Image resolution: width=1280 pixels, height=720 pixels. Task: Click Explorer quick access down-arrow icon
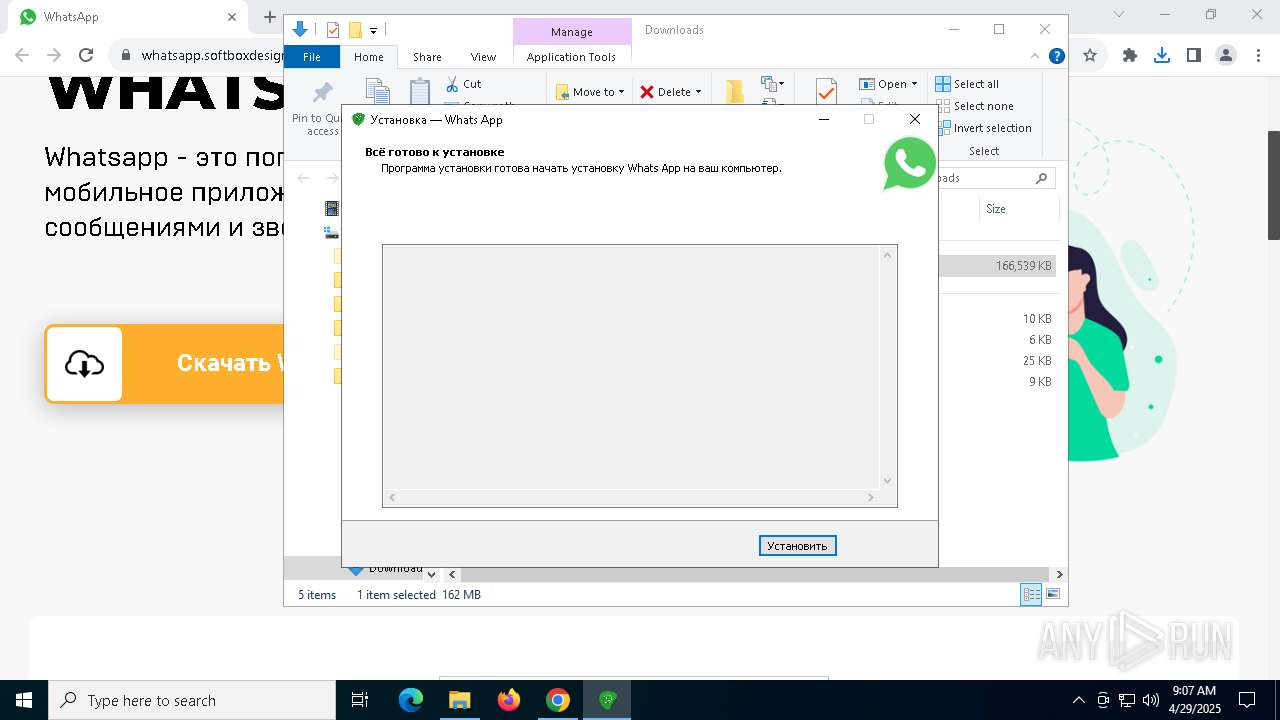point(300,30)
